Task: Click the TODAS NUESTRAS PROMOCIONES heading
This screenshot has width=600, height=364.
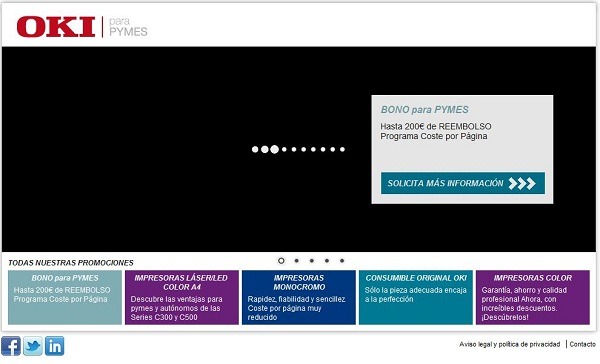Action: 71,263
